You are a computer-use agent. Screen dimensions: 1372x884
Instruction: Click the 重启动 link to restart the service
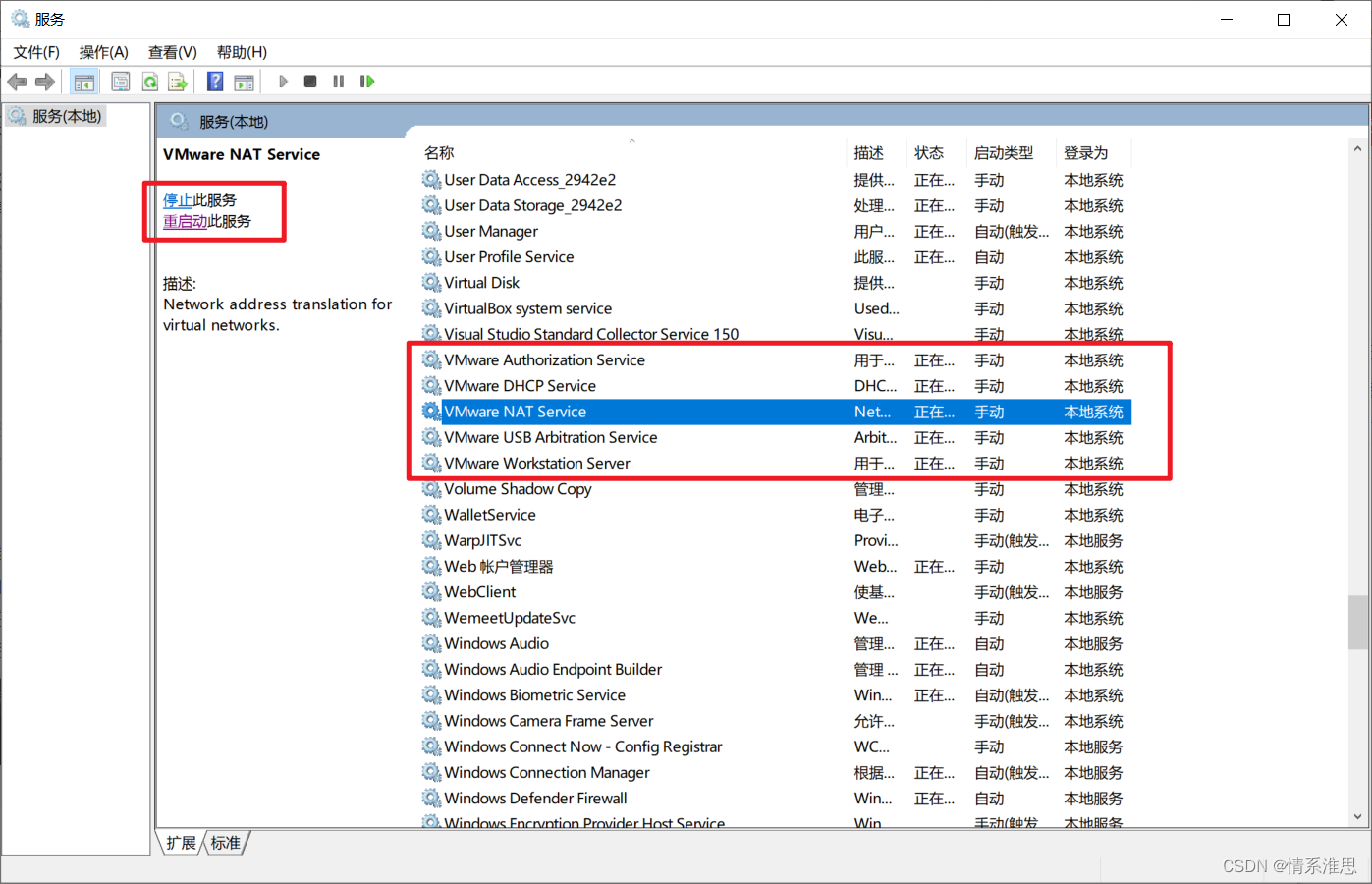[185, 222]
